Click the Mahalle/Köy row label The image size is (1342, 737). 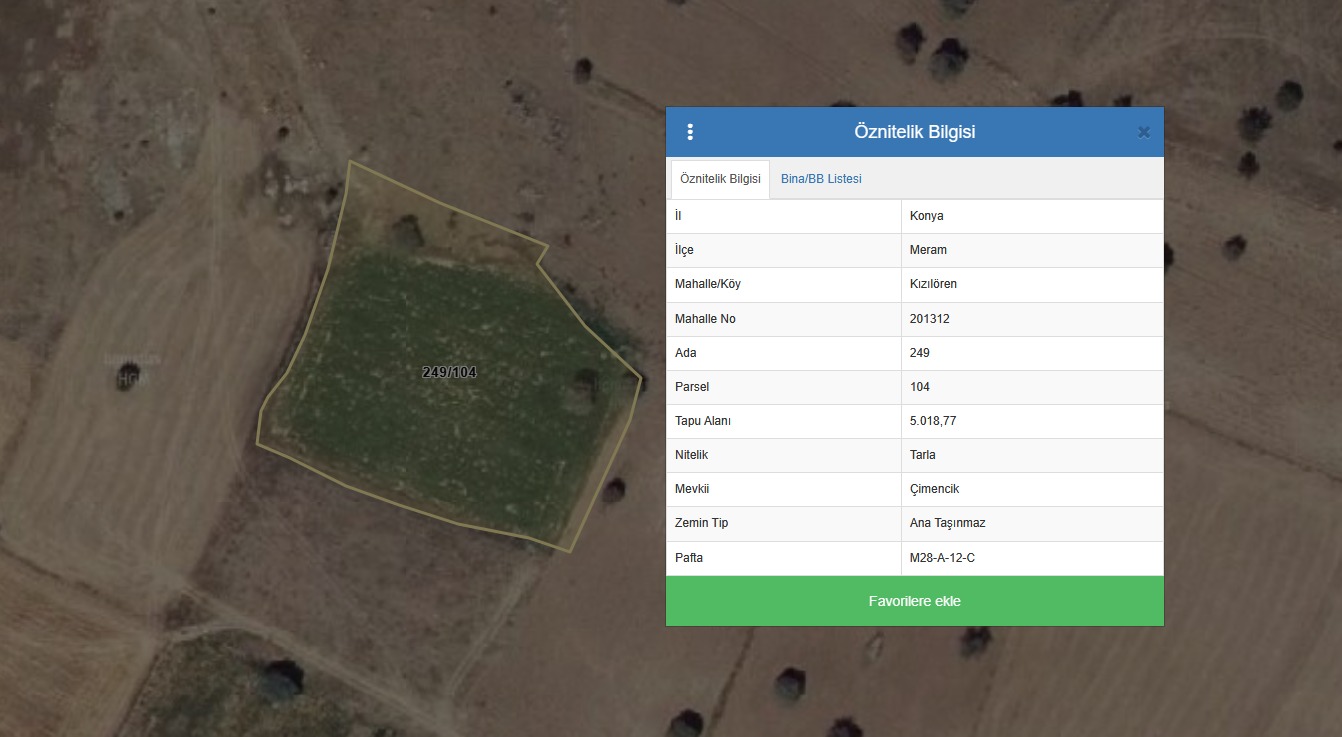click(708, 284)
